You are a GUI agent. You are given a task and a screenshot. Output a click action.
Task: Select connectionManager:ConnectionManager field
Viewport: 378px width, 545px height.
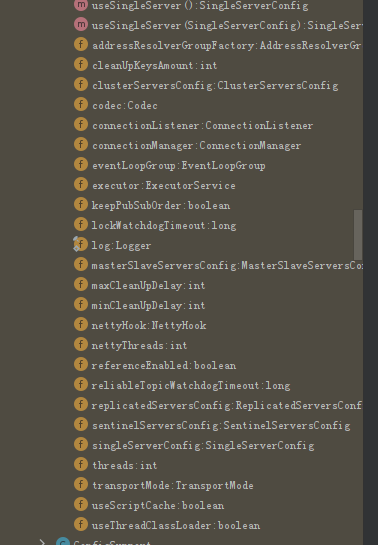pyautogui.click(x=197, y=146)
